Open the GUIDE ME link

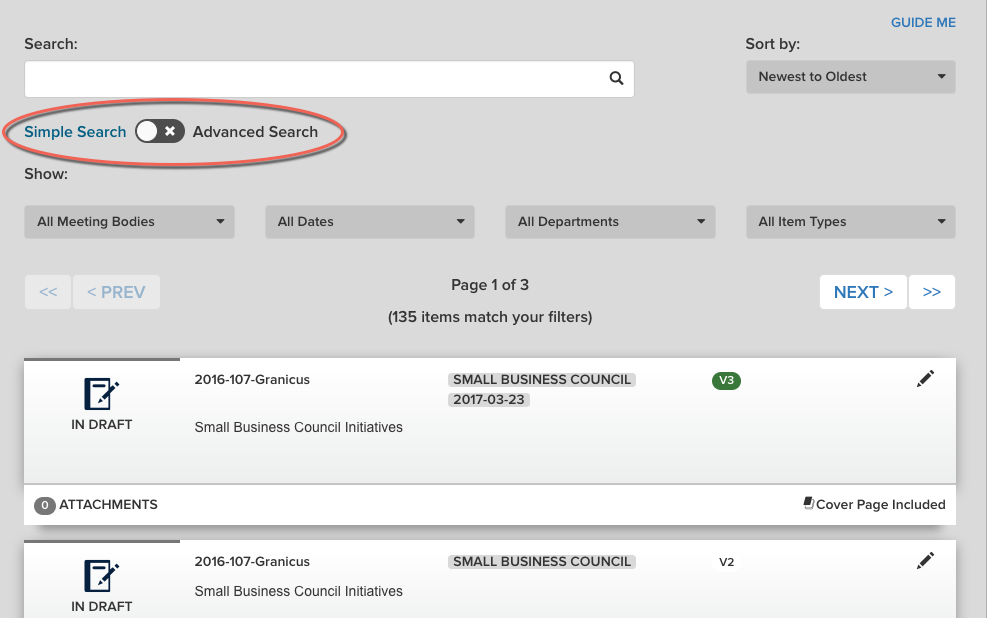pos(923,23)
